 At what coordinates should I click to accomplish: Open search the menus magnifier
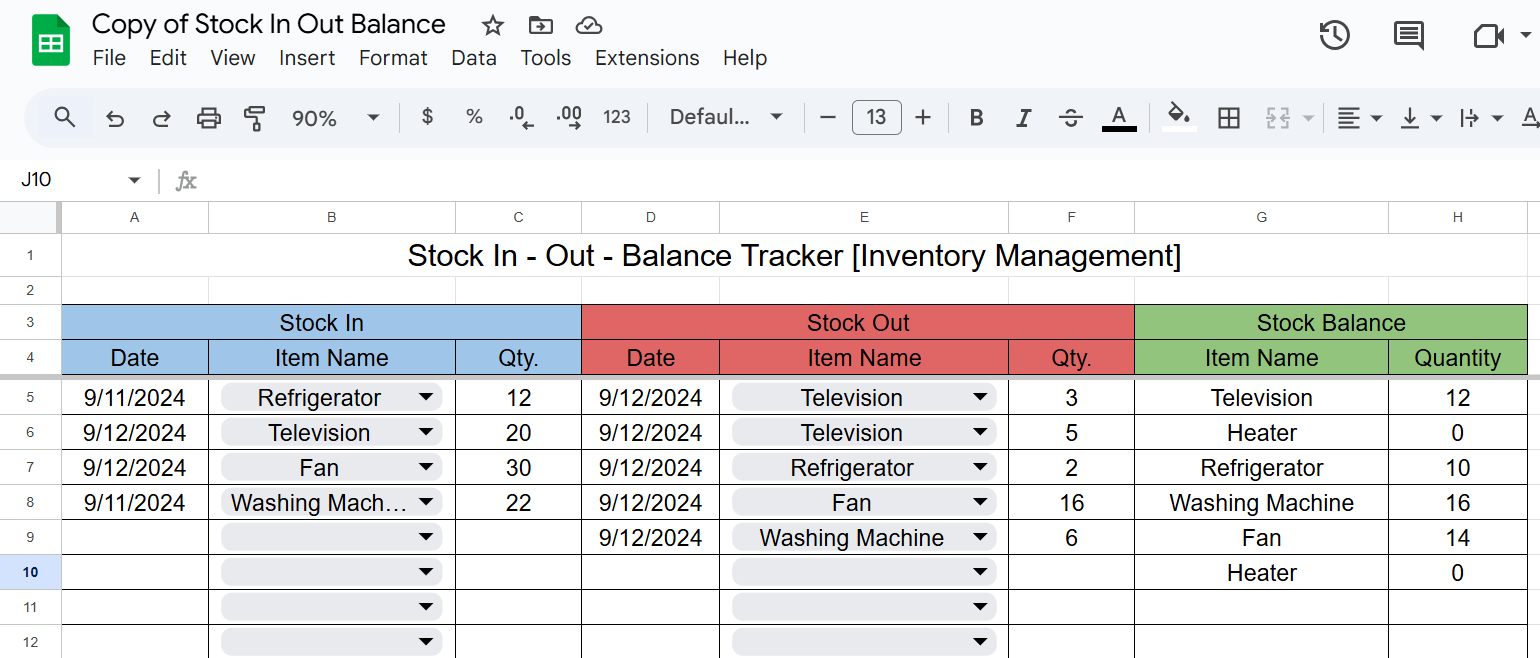click(x=65, y=118)
